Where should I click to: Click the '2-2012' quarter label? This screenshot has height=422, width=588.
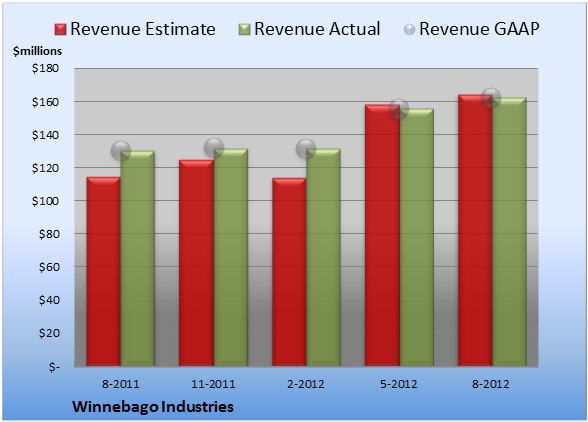click(306, 384)
